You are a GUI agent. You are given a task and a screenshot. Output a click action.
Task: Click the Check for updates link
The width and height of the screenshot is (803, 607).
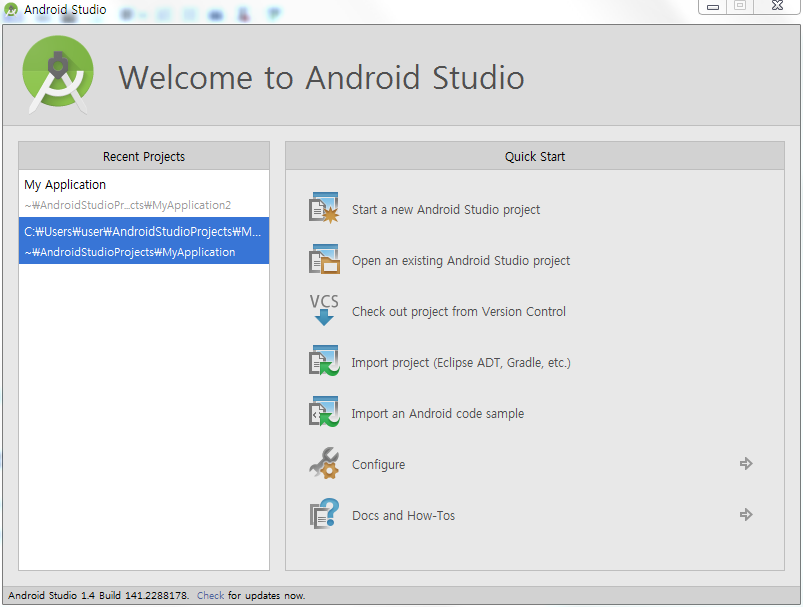point(210,595)
